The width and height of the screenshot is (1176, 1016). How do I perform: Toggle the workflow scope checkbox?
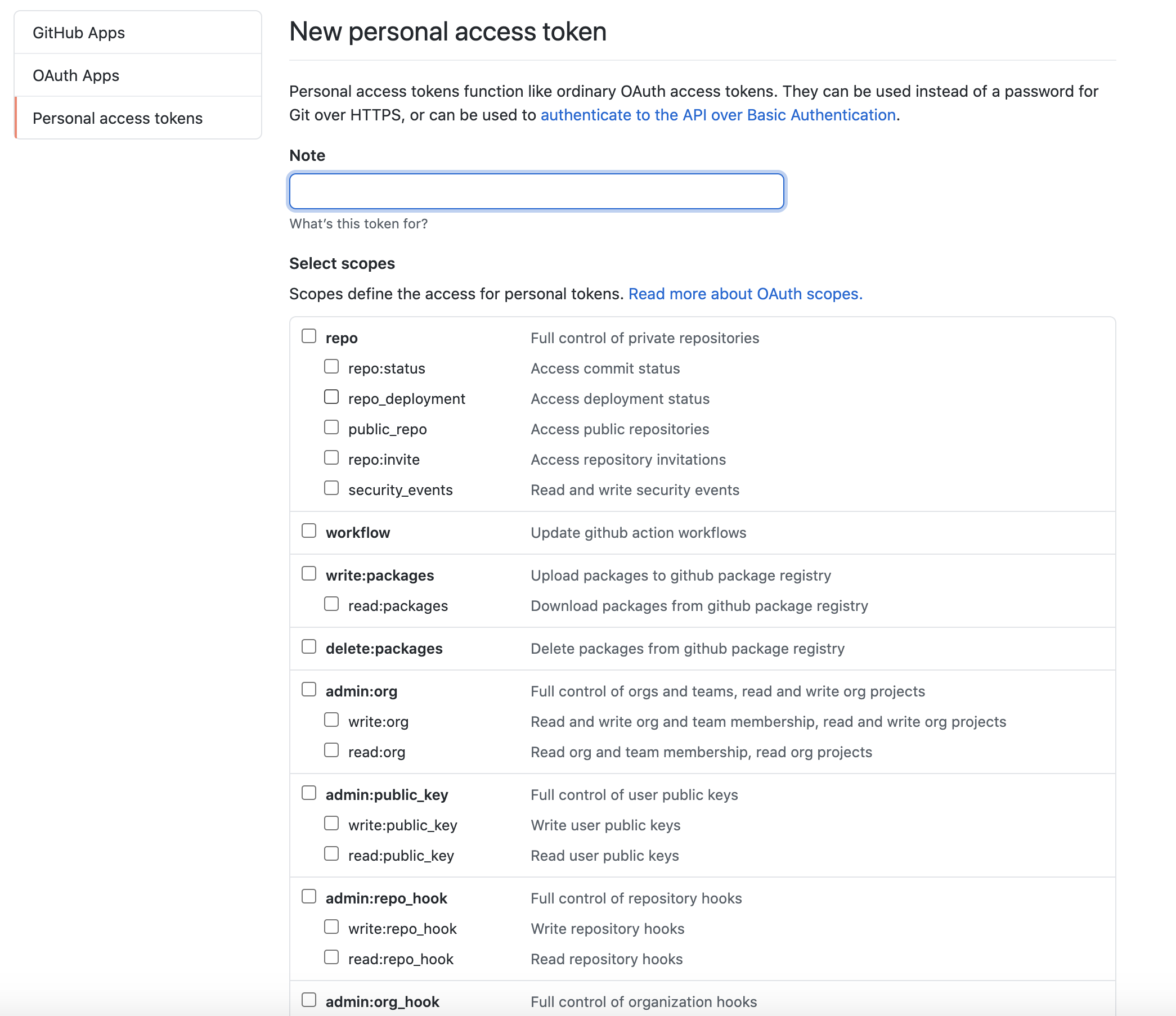(x=309, y=531)
